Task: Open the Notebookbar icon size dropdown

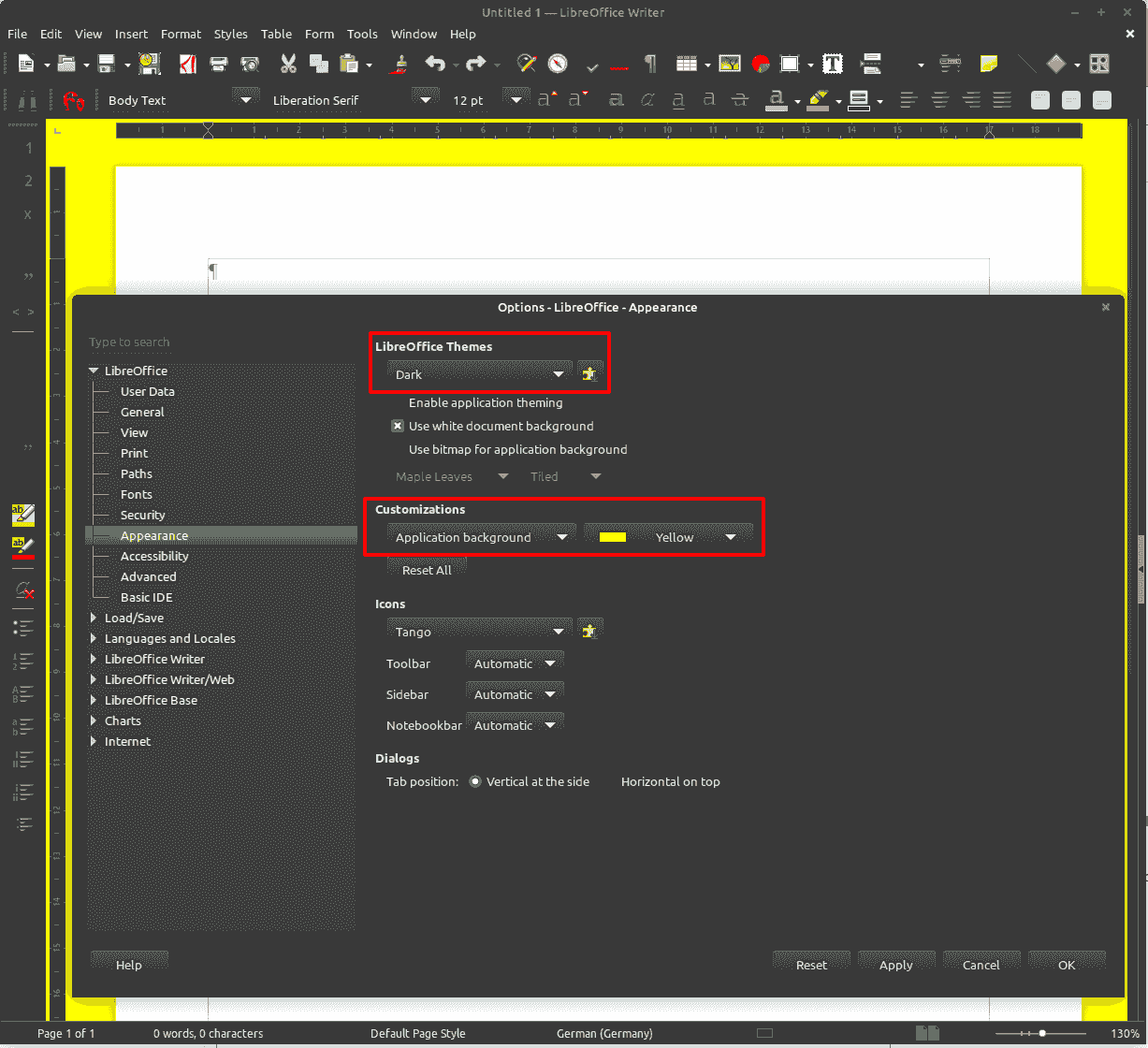Action: click(x=515, y=725)
